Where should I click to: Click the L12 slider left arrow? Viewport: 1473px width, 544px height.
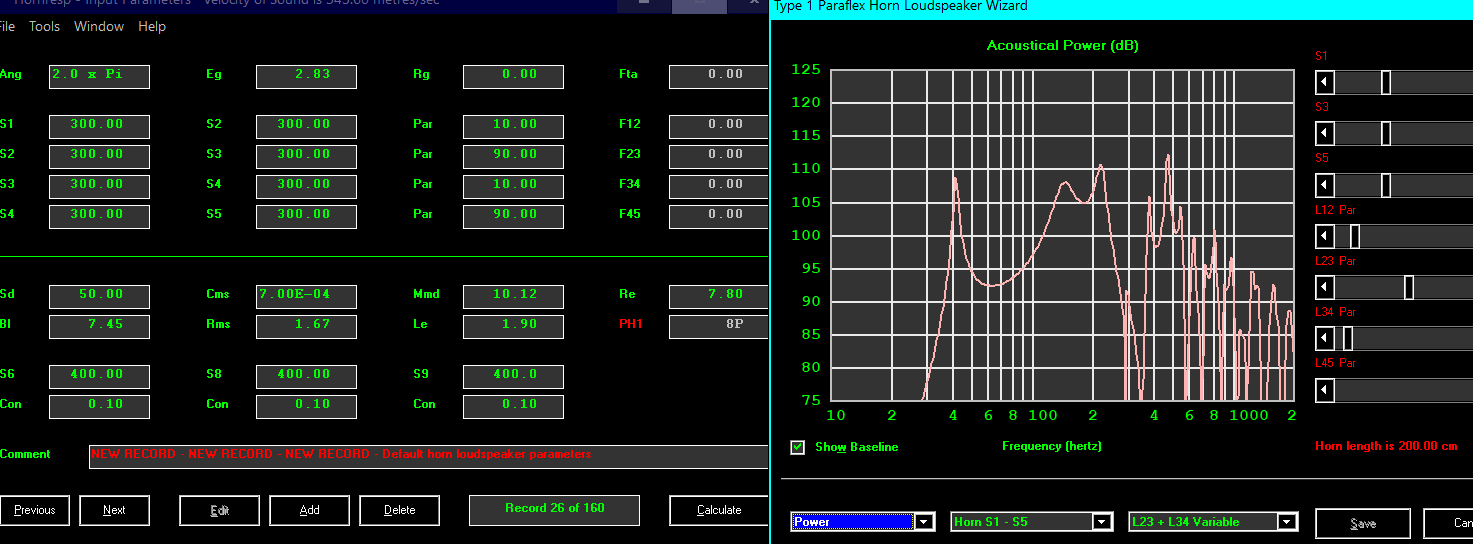coord(1325,236)
